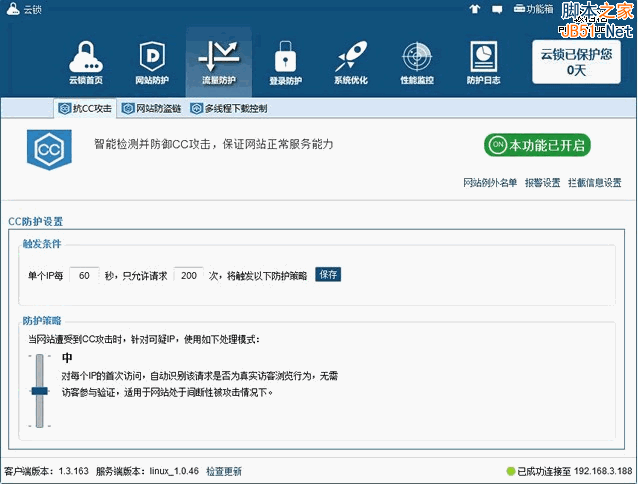Click the 保存 save button

[328, 275]
